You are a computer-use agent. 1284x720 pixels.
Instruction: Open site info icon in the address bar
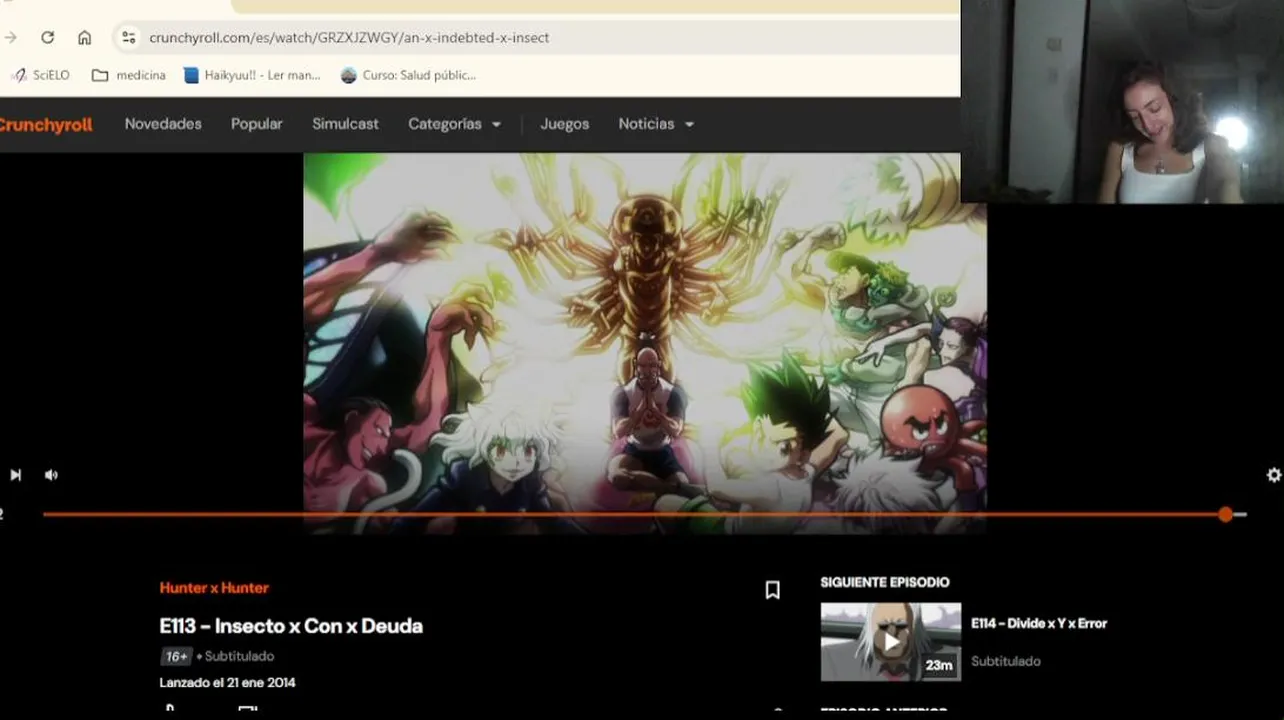[128, 37]
